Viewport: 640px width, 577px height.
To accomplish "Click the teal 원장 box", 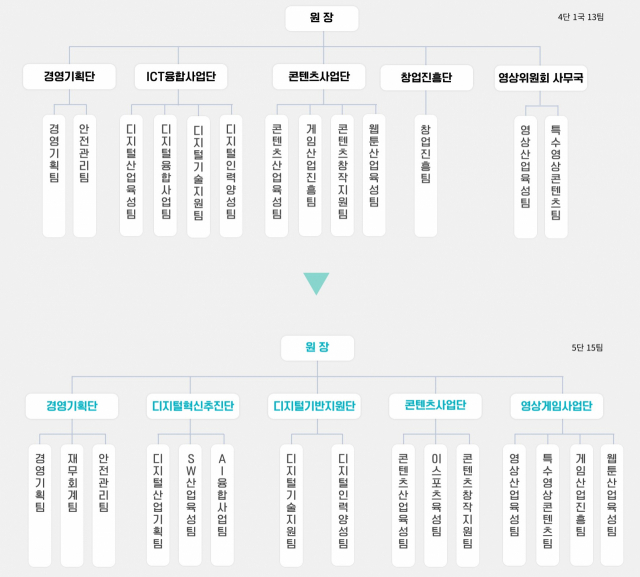I will (317, 348).
